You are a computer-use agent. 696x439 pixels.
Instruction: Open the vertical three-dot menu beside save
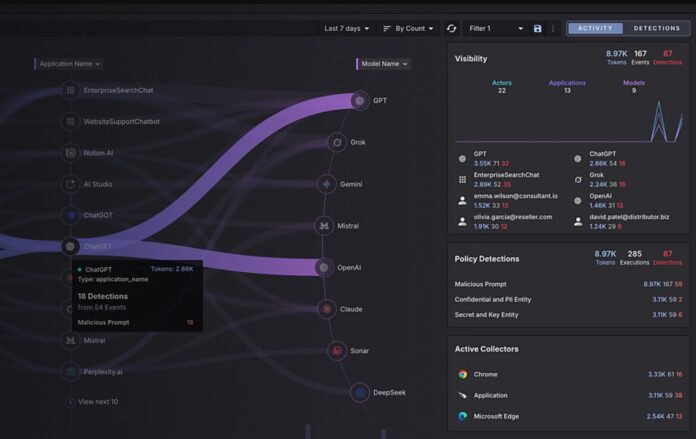[553, 28]
